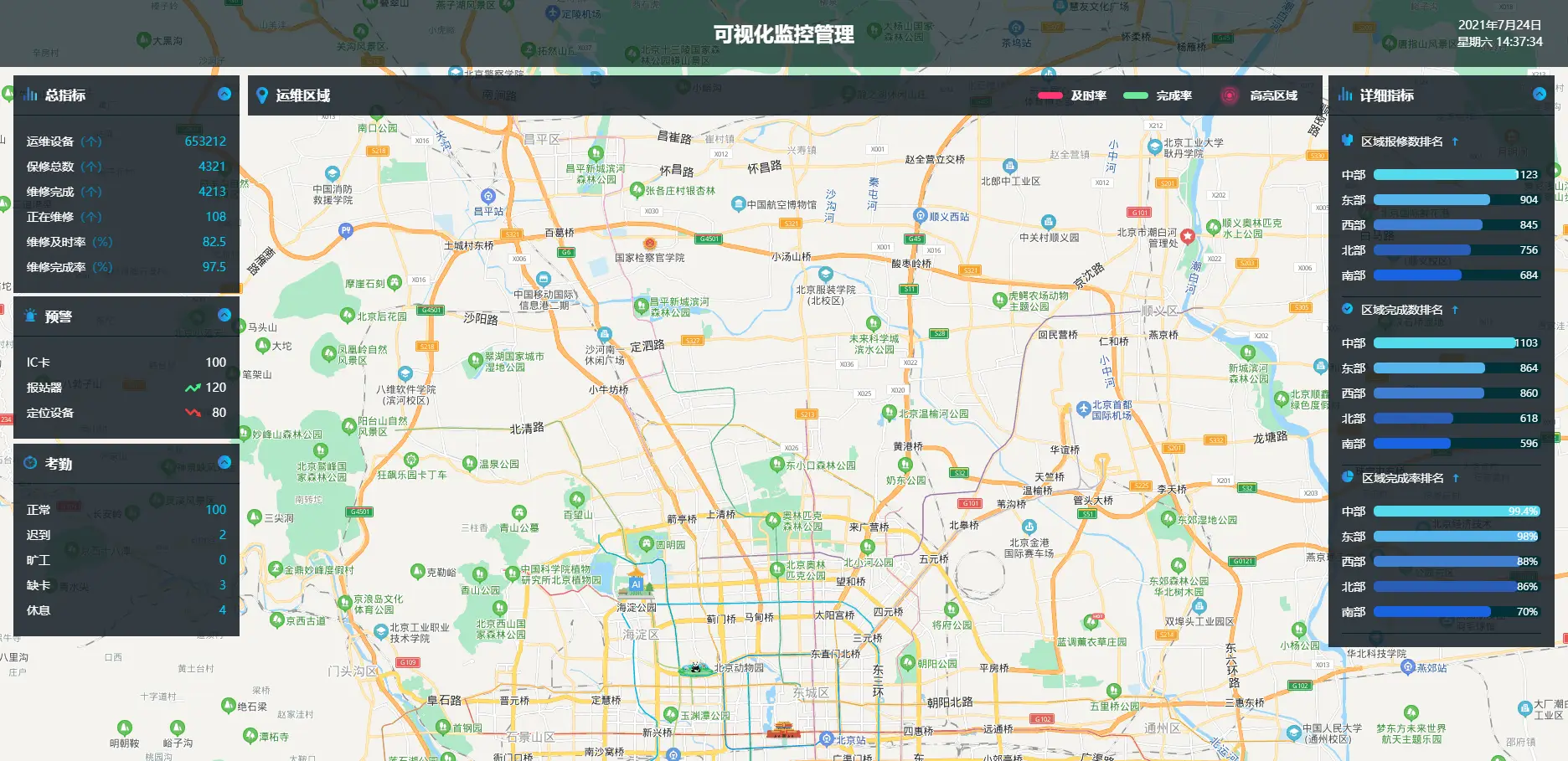Click the 区域完成率排名 pie chart icon
This screenshot has height=761, width=1568.
tap(1347, 477)
